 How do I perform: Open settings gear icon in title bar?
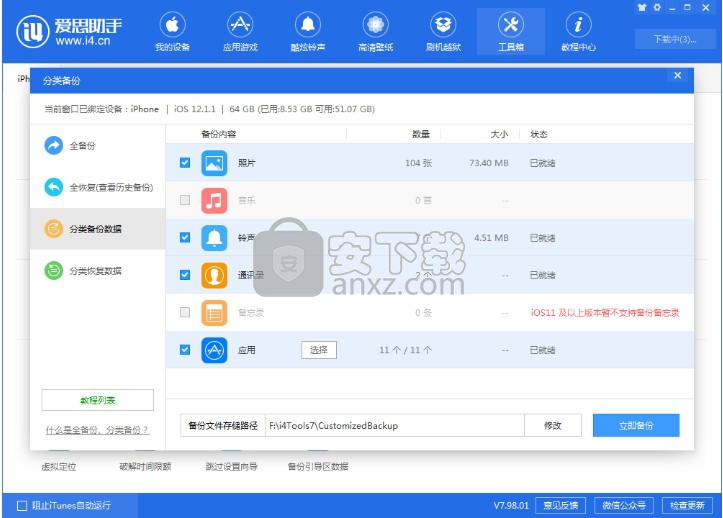coord(657,7)
